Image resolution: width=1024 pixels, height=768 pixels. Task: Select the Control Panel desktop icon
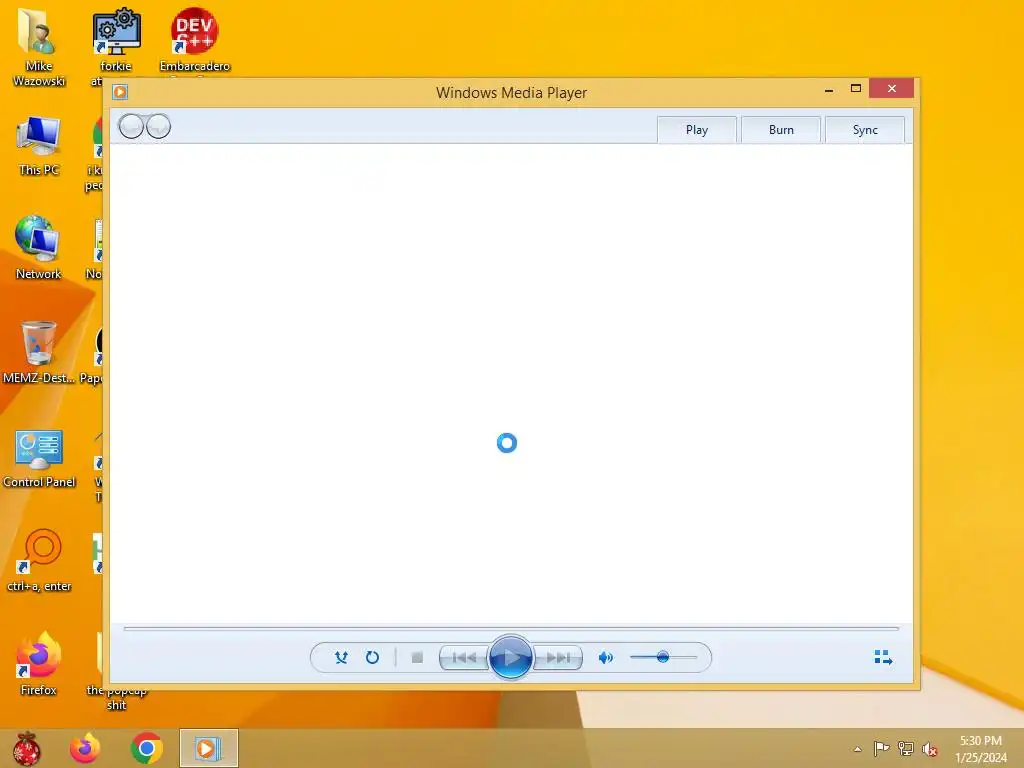[39, 457]
